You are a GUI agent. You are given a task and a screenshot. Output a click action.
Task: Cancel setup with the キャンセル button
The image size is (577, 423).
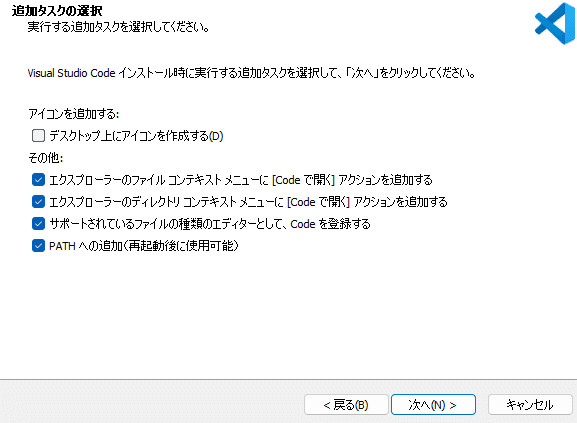[x=530, y=405]
